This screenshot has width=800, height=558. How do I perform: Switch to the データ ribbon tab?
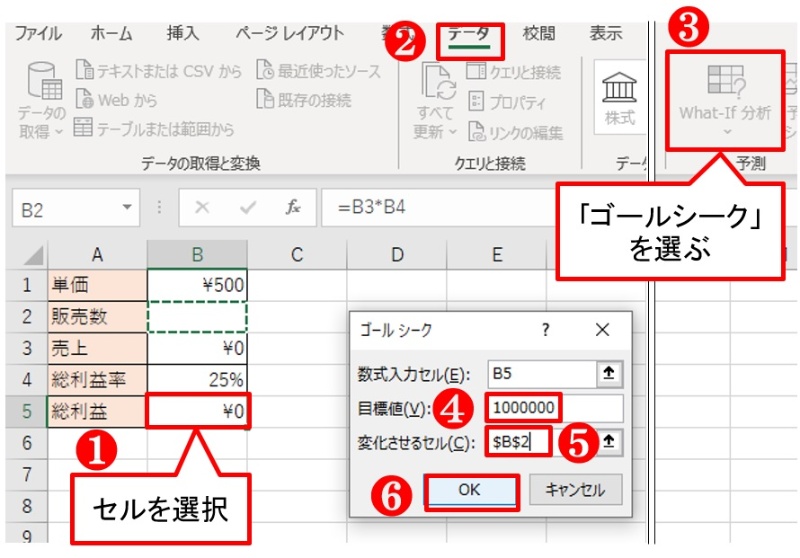point(468,34)
